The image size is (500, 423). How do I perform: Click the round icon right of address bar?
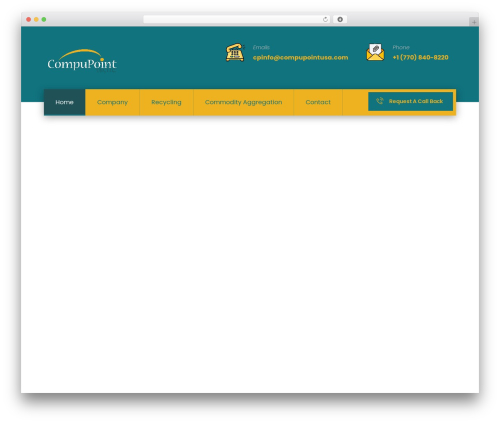coord(340,19)
